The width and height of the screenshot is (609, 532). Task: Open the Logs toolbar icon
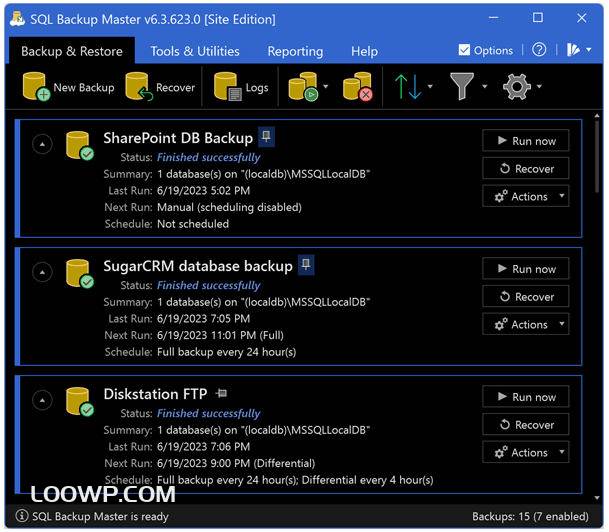228,87
